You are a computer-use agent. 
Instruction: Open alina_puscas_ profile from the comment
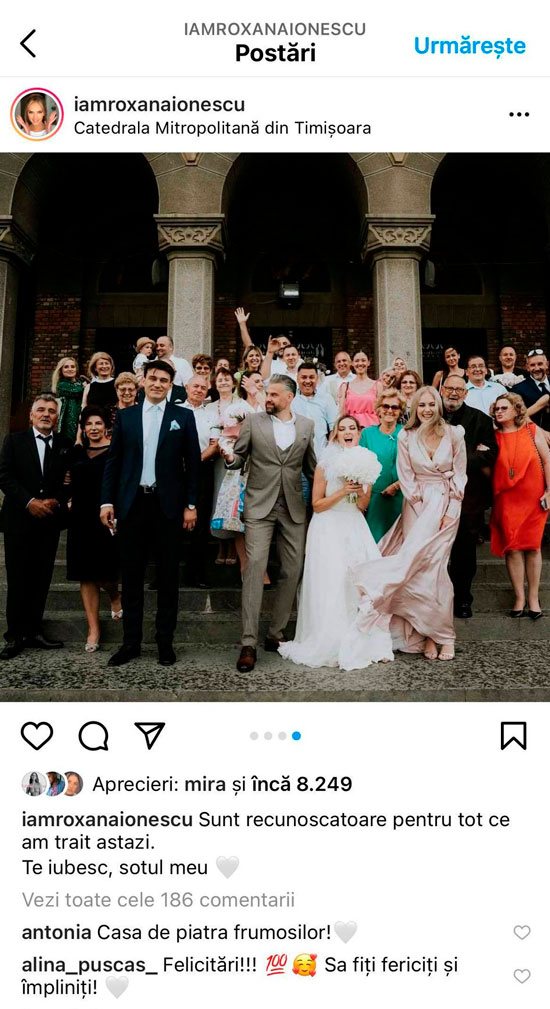[89, 965]
